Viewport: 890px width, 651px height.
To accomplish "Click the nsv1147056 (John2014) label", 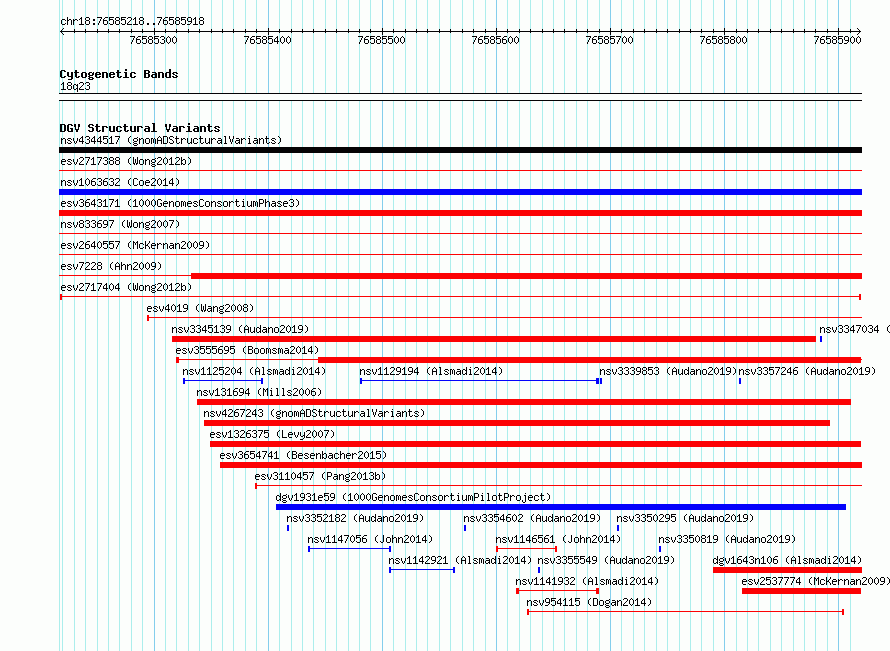I will click(370, 539).
